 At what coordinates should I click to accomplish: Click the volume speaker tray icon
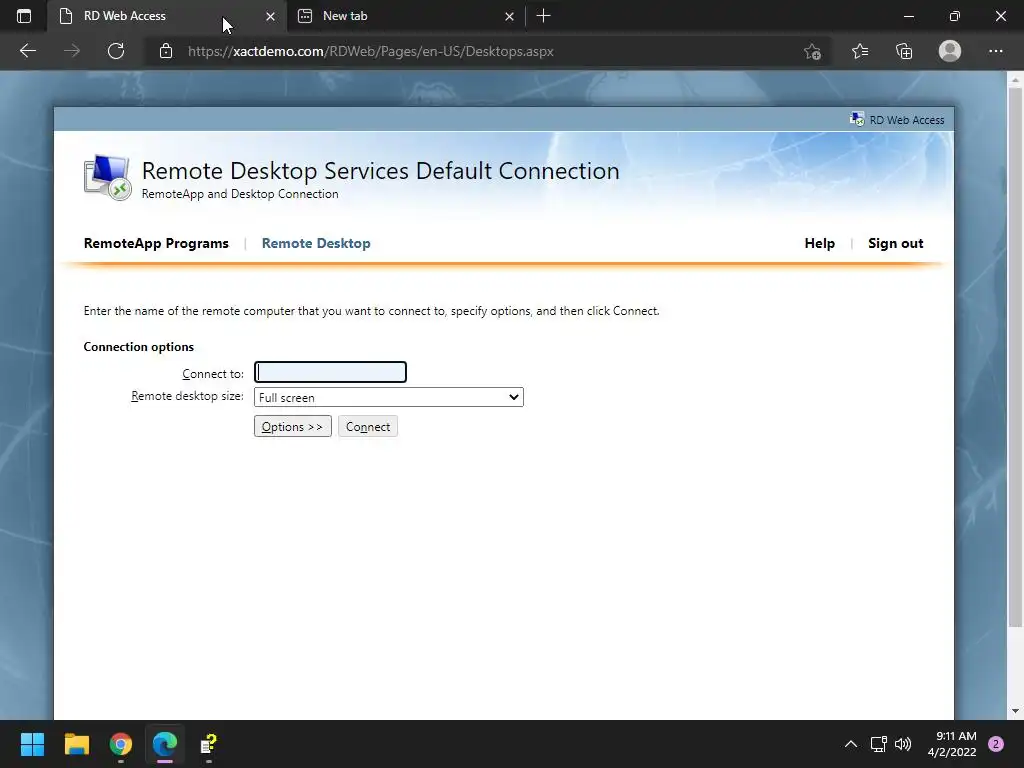903,744
